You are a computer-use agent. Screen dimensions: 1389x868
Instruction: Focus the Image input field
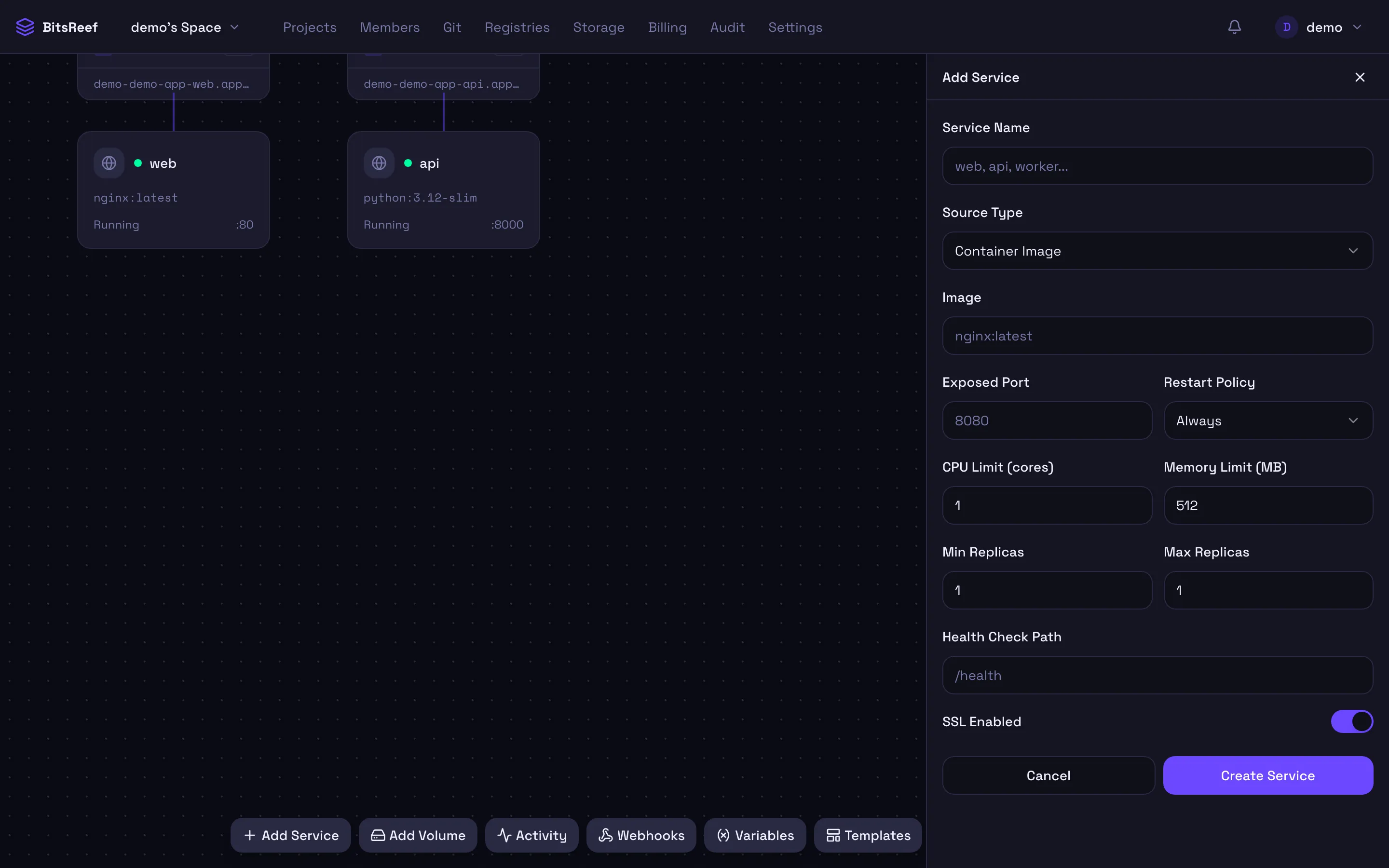(x=1157, y=336)
